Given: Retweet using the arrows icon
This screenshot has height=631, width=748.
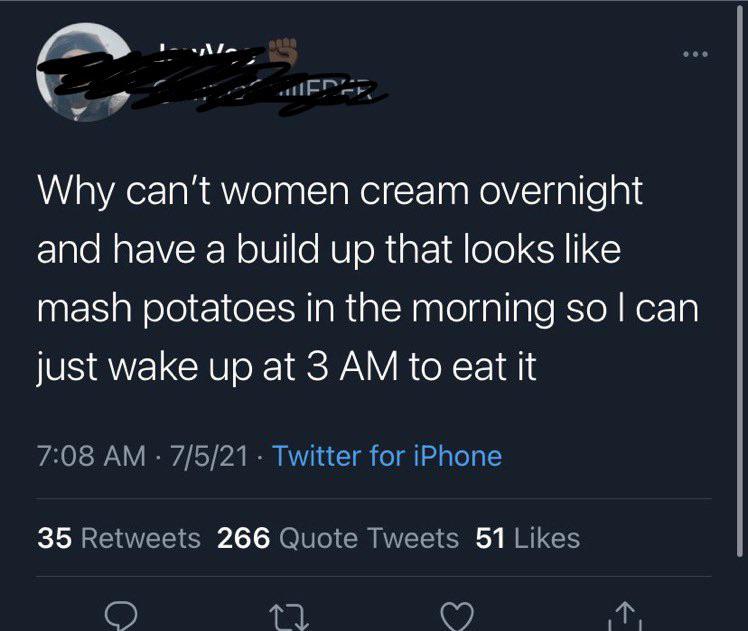Looking at the screenshot, I should point(288,613).
